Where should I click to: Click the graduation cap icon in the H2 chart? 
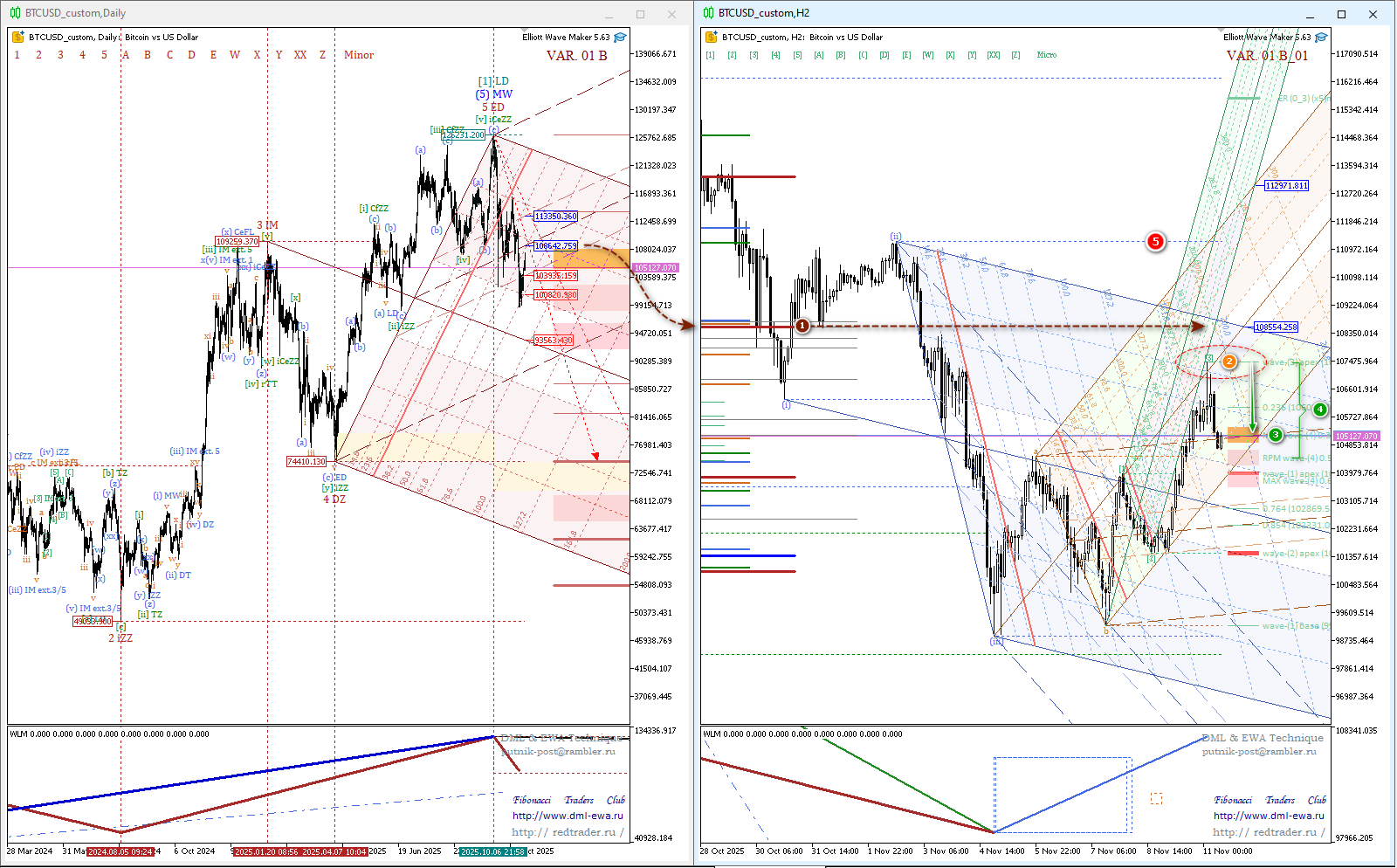pos(1321,38)
